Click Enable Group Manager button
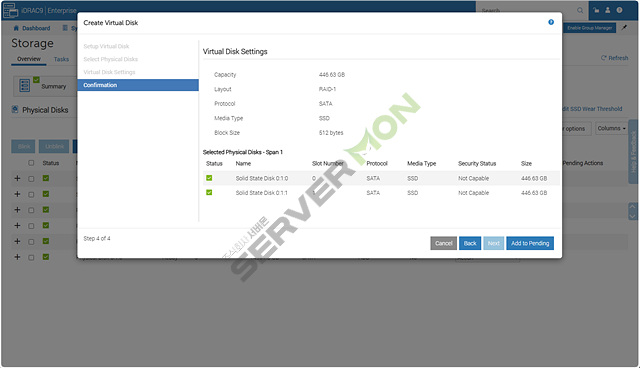This screenshot has height=368, width=640. [x=589, y=28]
